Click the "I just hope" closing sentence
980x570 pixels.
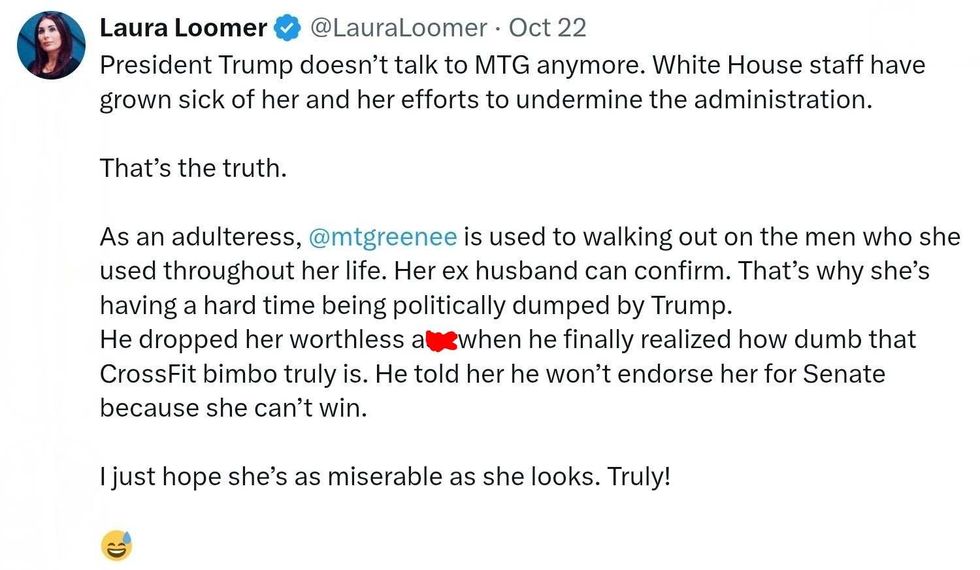384,477
